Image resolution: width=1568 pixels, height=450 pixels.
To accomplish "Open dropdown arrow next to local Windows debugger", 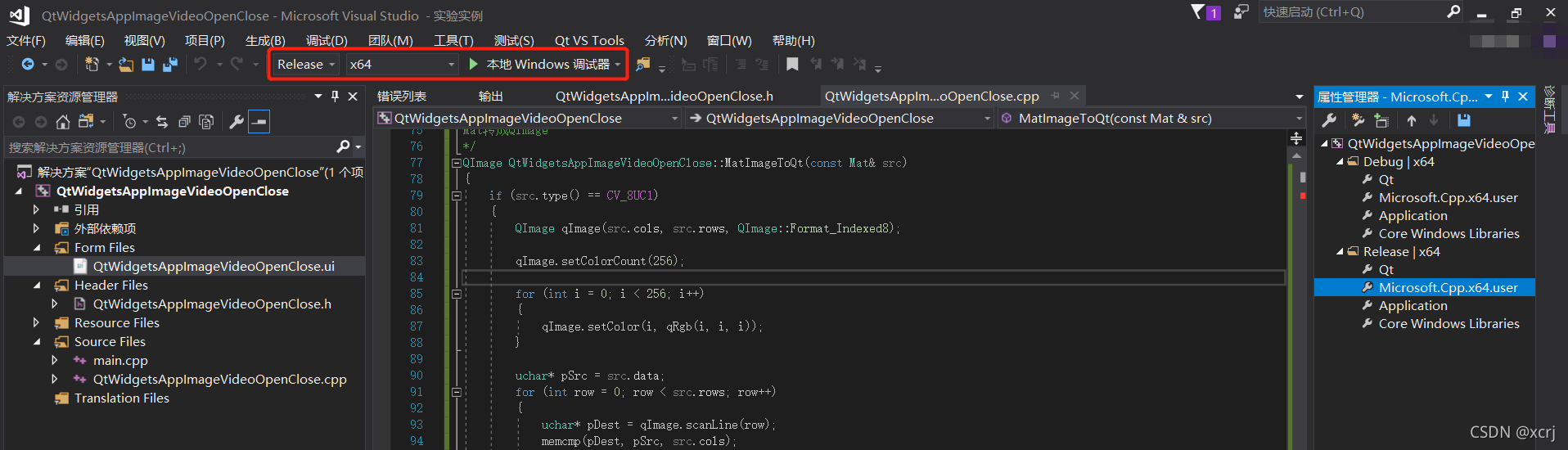I will tap(617, 64).
